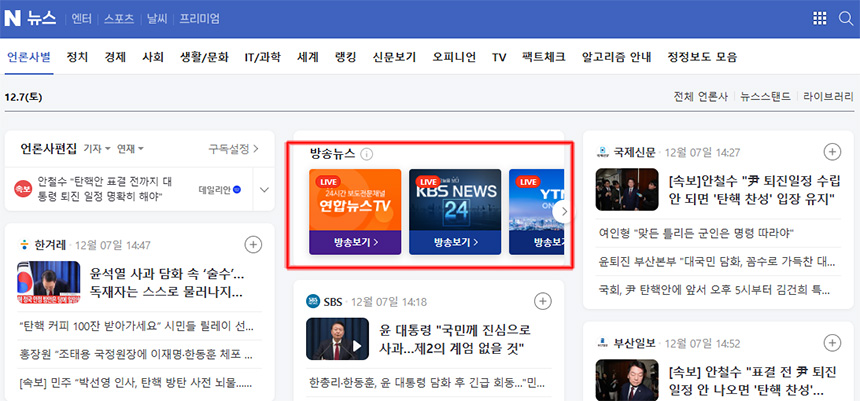Select the 랭킹 tab
The image size is (860, 401).
point(346,57)
